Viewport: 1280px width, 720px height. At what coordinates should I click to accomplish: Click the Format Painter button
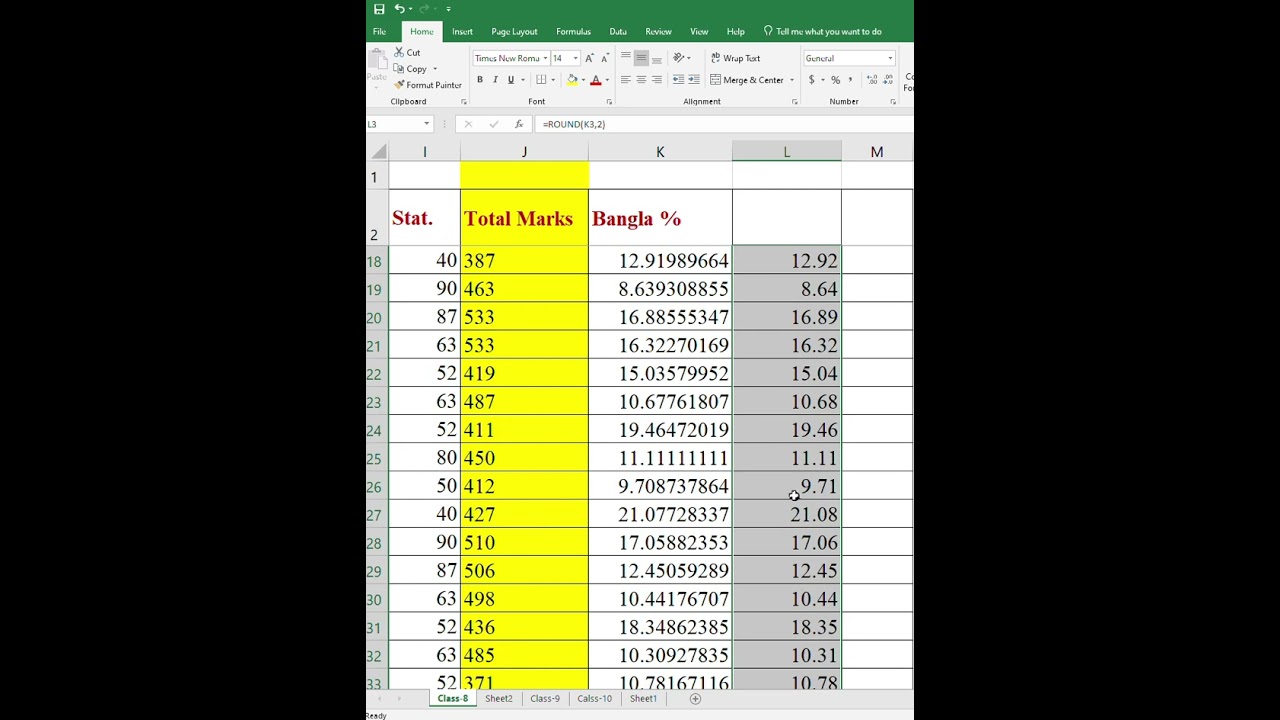[427, 85]
